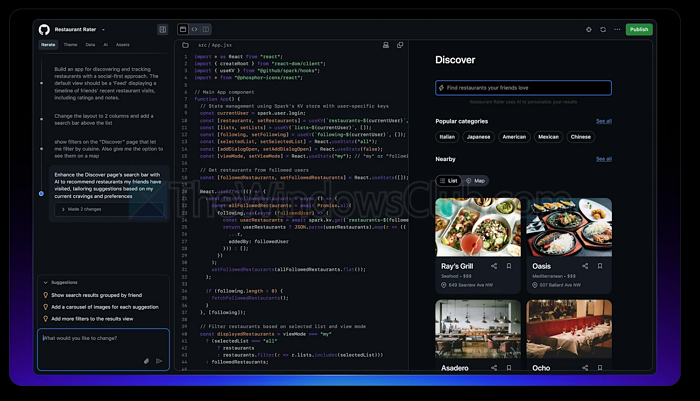Switch to split view icon
Viewport: 700px width, 401px height.
(206, 29)
